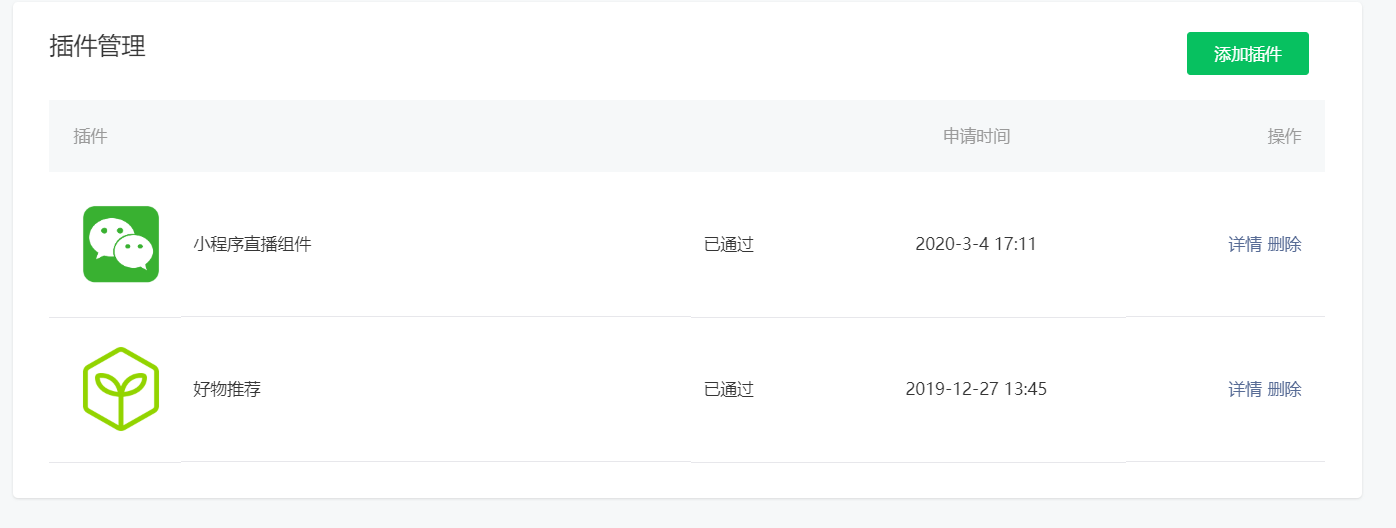This screenshot has height=528, width=1396.
Task: Click 已通过 status of 小程序直播组件
Action: point(728,244)
